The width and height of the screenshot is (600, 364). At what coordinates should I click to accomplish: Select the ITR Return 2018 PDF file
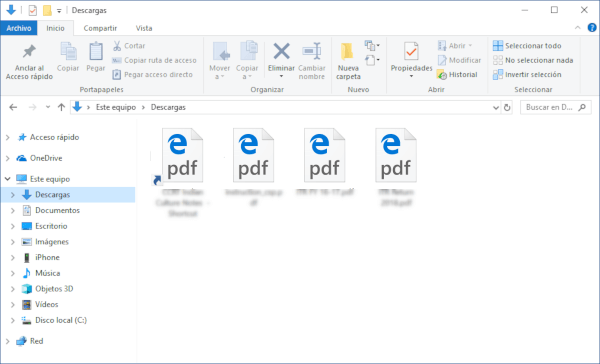[x=396, y=155]
